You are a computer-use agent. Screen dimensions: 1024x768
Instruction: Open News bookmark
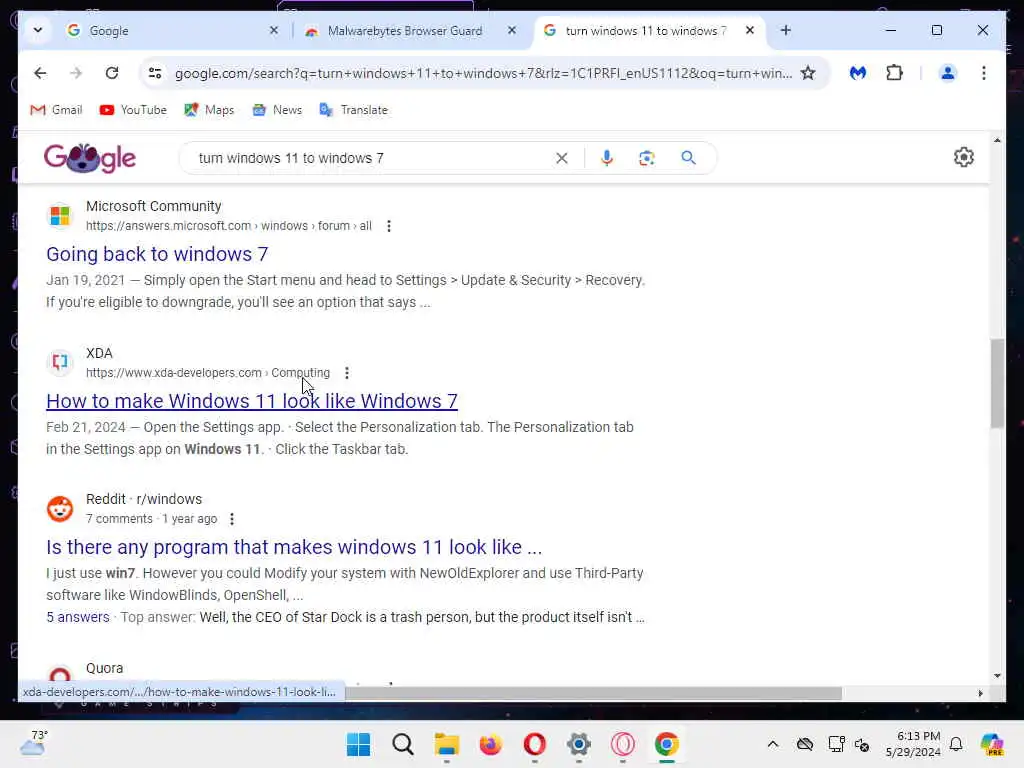pyautogui.click(x=278, y=110)
